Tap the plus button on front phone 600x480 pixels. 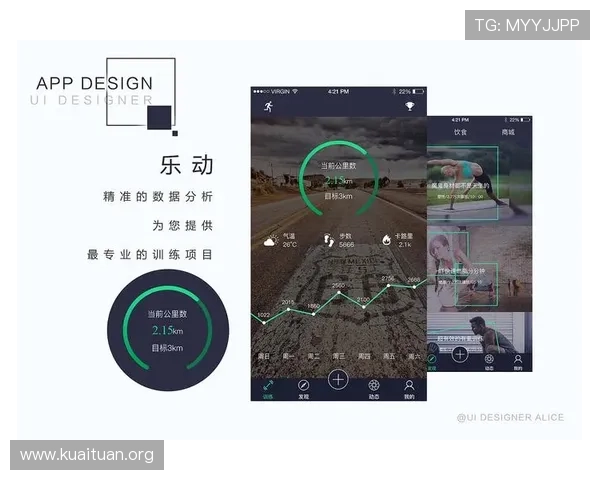pos(338,380)
